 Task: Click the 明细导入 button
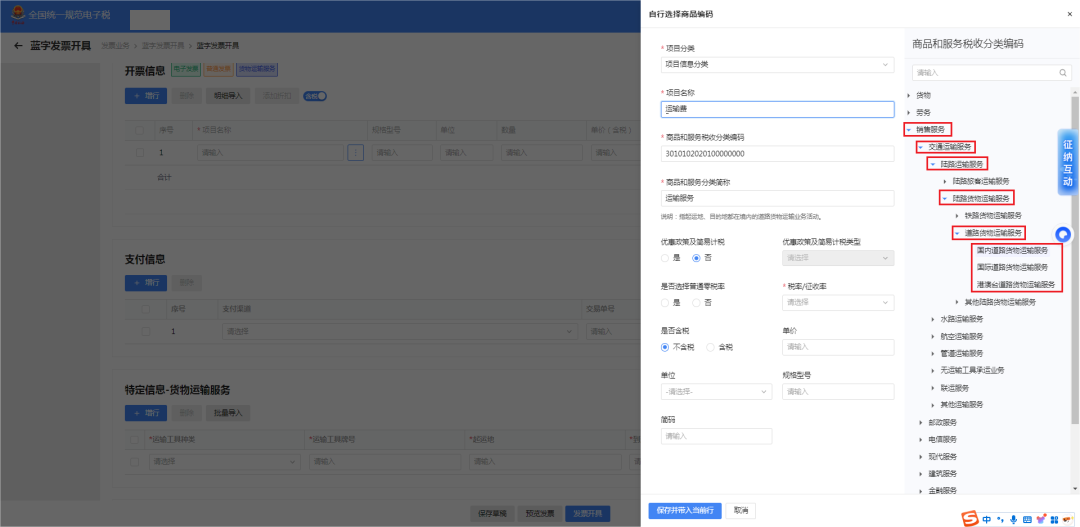pyautogui.click(x=228, y=96)
